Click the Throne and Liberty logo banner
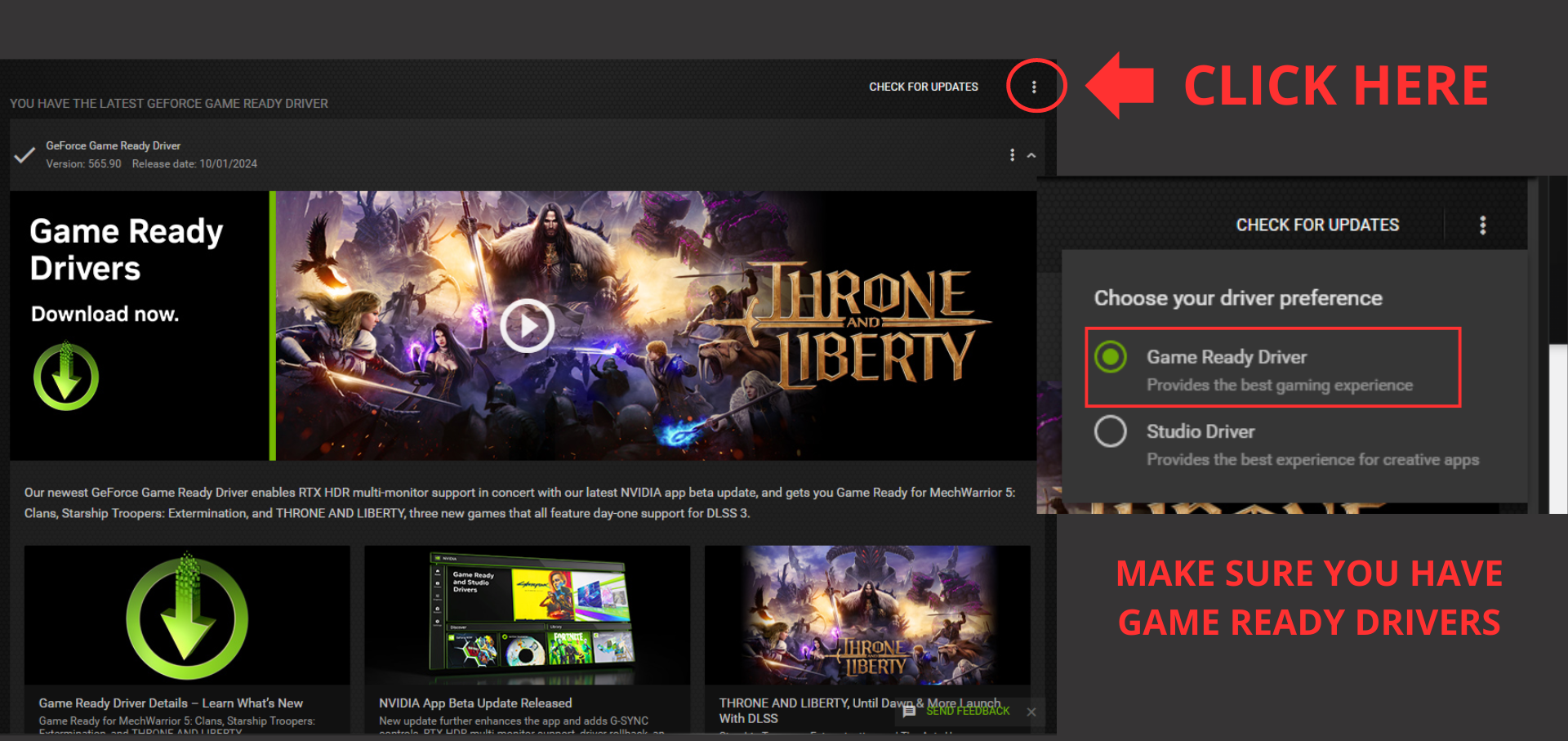 tap(866, 325)
